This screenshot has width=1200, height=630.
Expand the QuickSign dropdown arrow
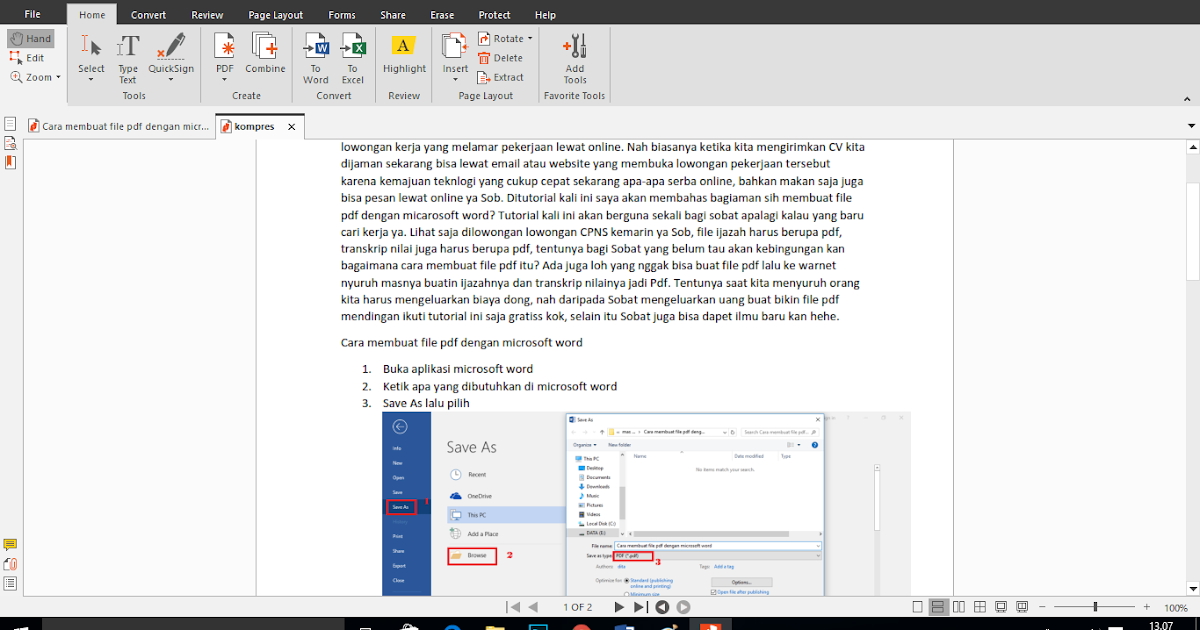171,80
